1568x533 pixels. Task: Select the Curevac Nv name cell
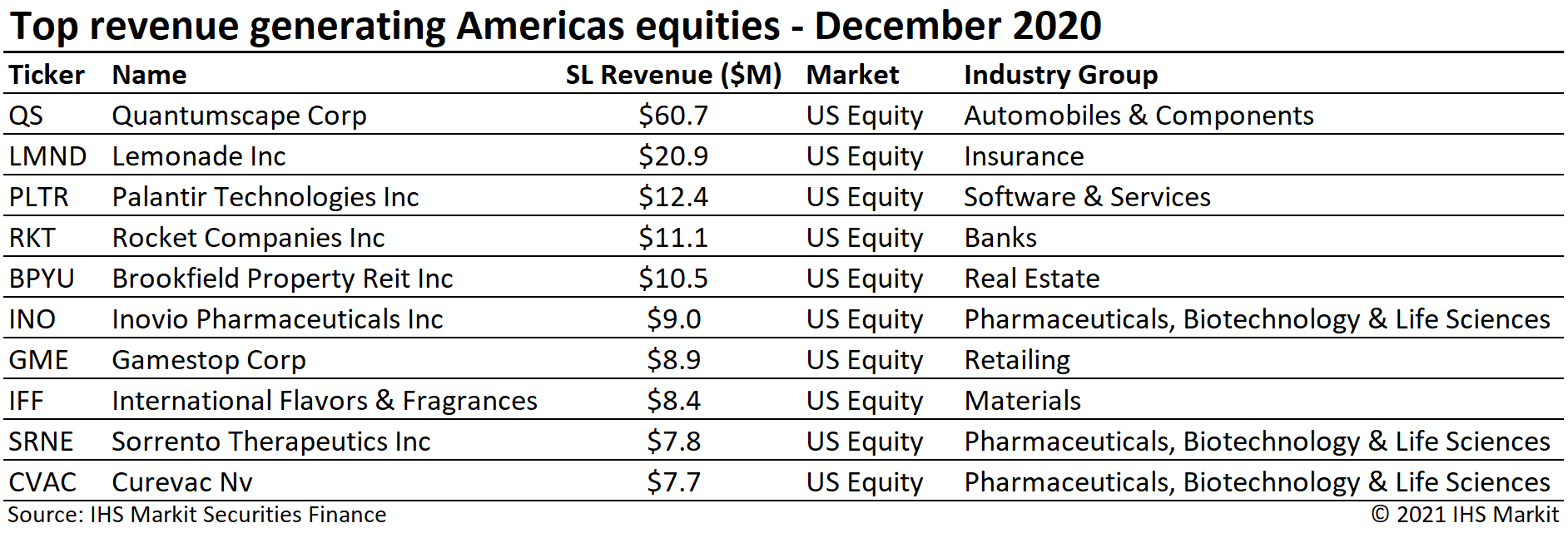coord(181,482)
